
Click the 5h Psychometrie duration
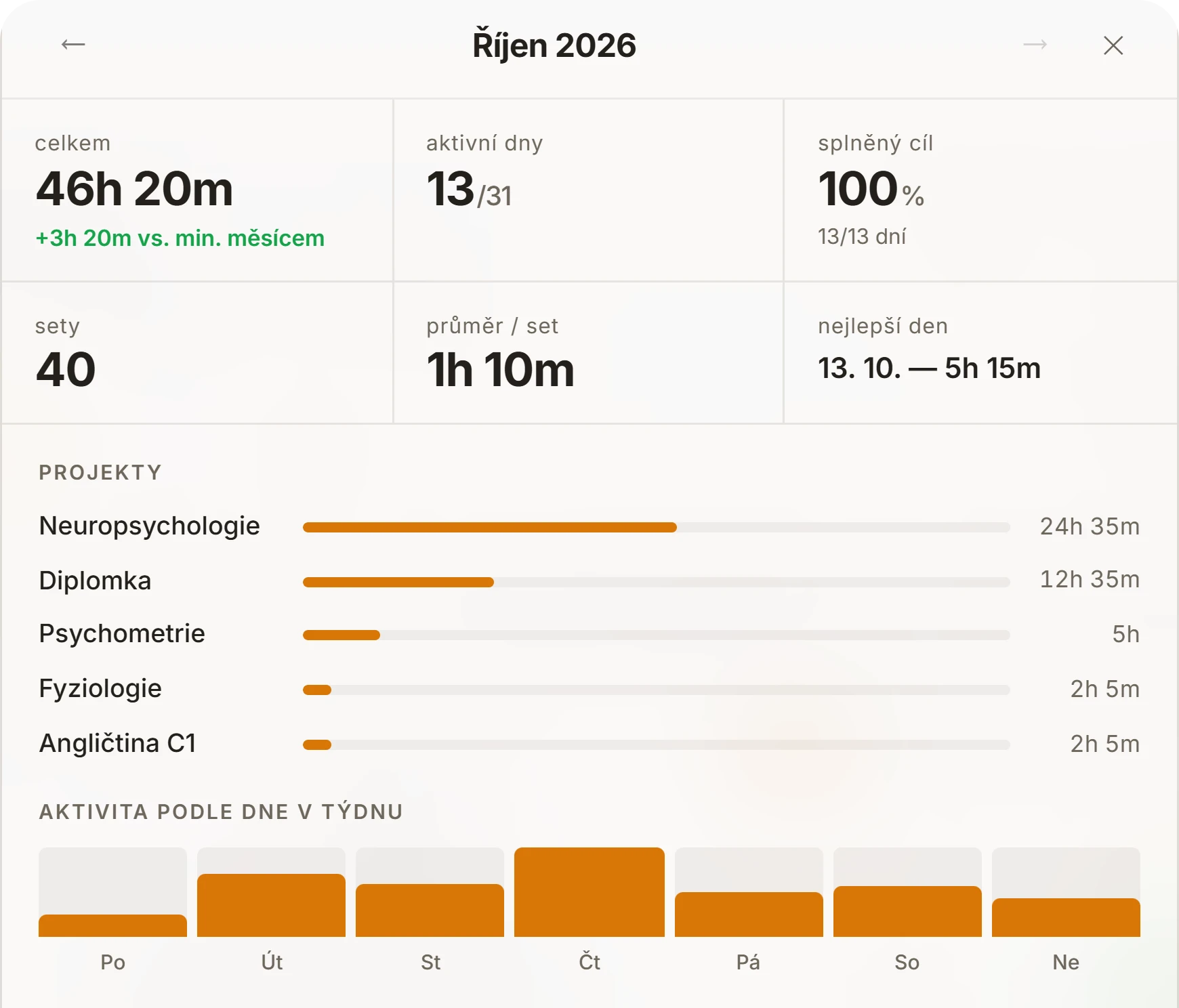(1125, 634)
